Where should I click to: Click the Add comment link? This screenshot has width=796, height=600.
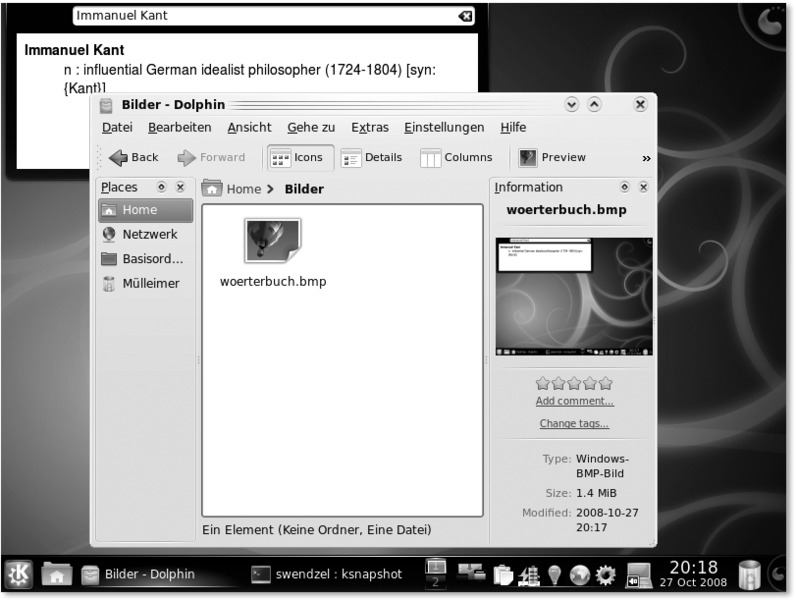coord(574,401)
